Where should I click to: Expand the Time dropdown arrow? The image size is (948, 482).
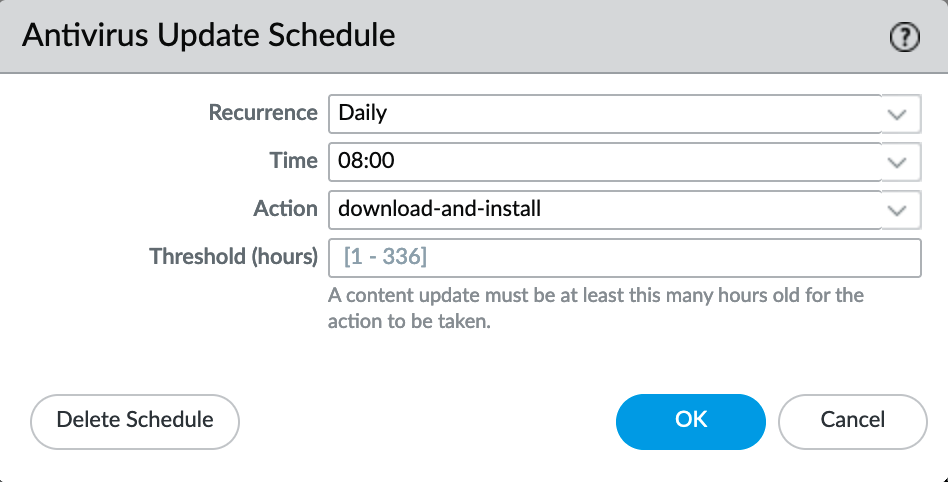pos(897,160)
